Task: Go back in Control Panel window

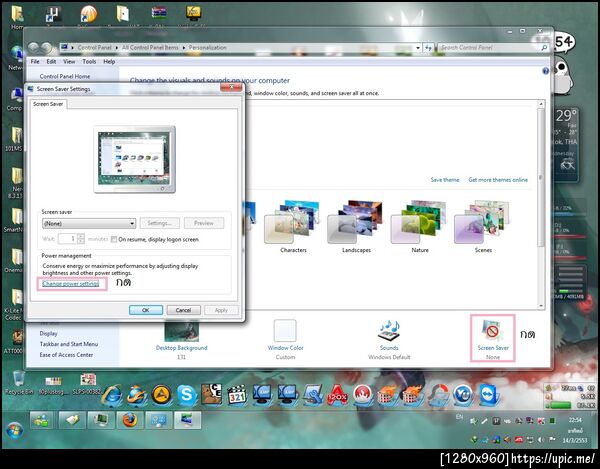Action: [x=34, y=47]
